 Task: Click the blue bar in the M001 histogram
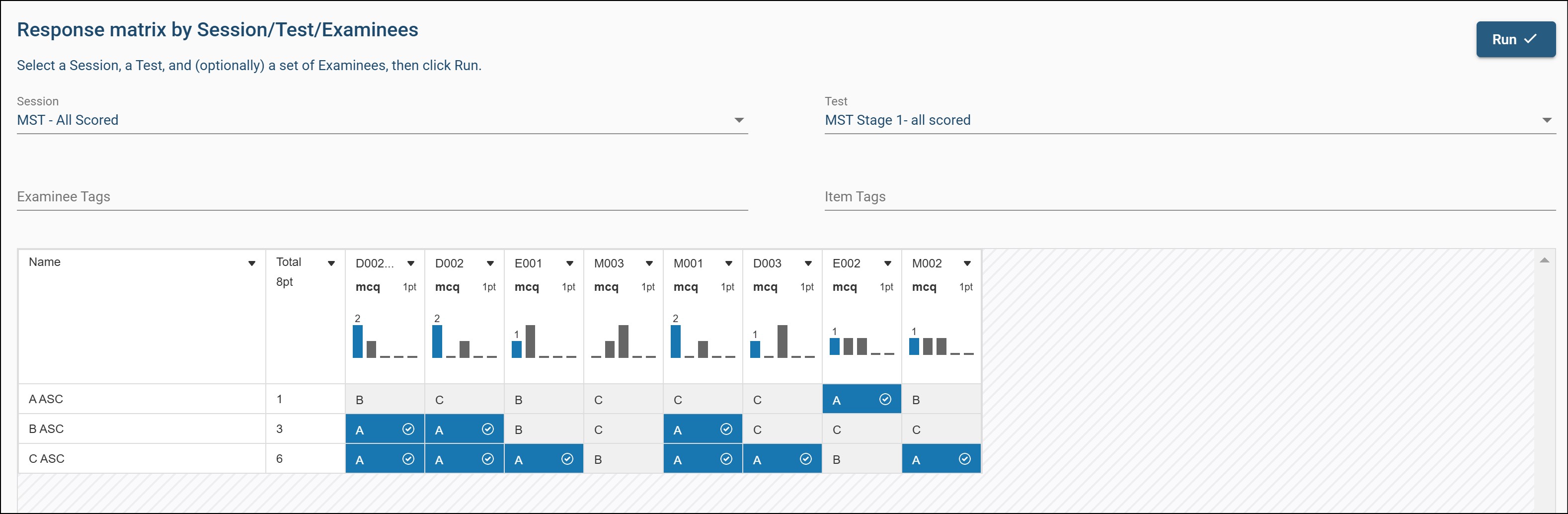click(675, 342)
